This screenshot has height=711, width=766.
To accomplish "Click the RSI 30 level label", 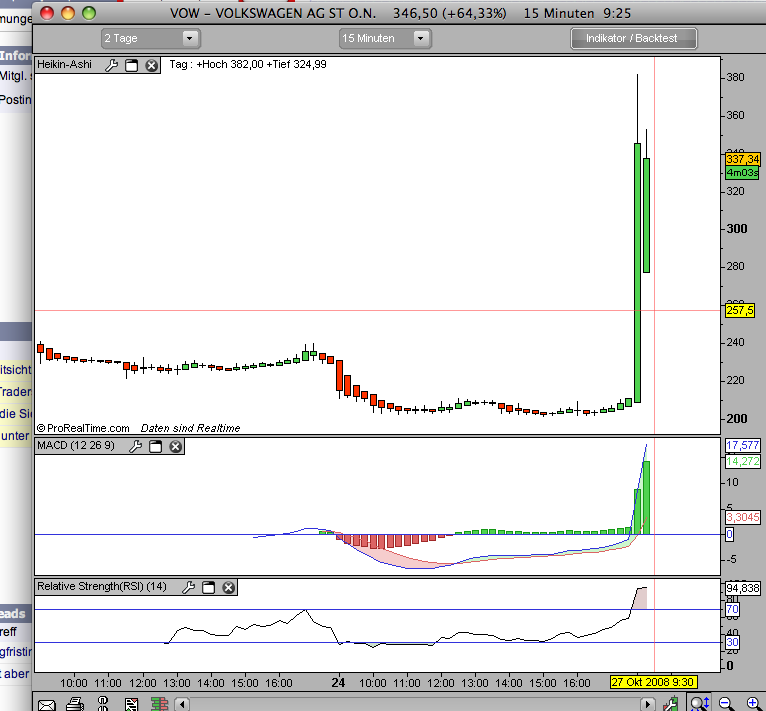I will [732, 643].
